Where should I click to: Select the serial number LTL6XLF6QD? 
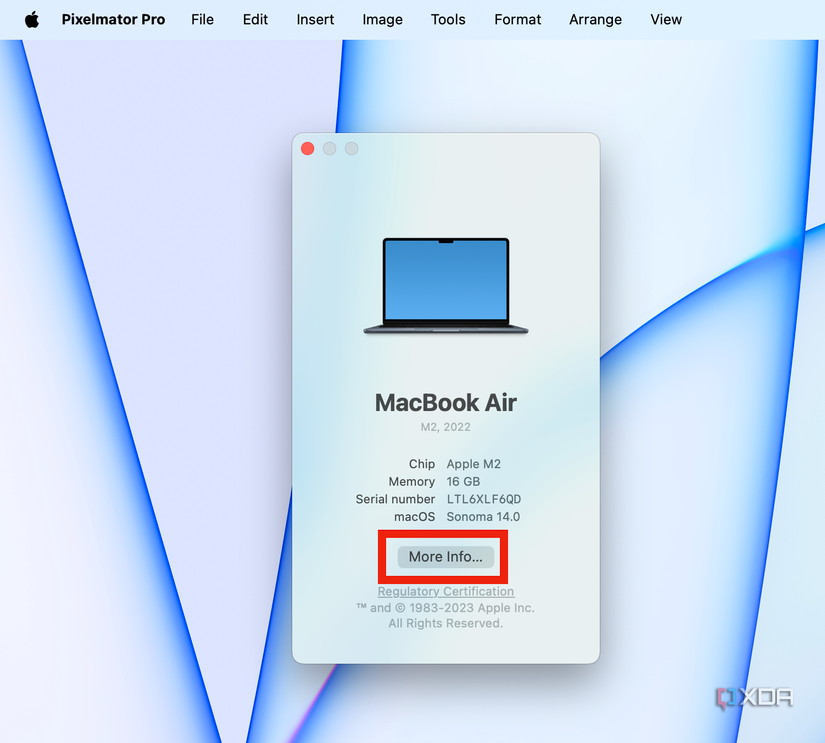click(483, 499)
